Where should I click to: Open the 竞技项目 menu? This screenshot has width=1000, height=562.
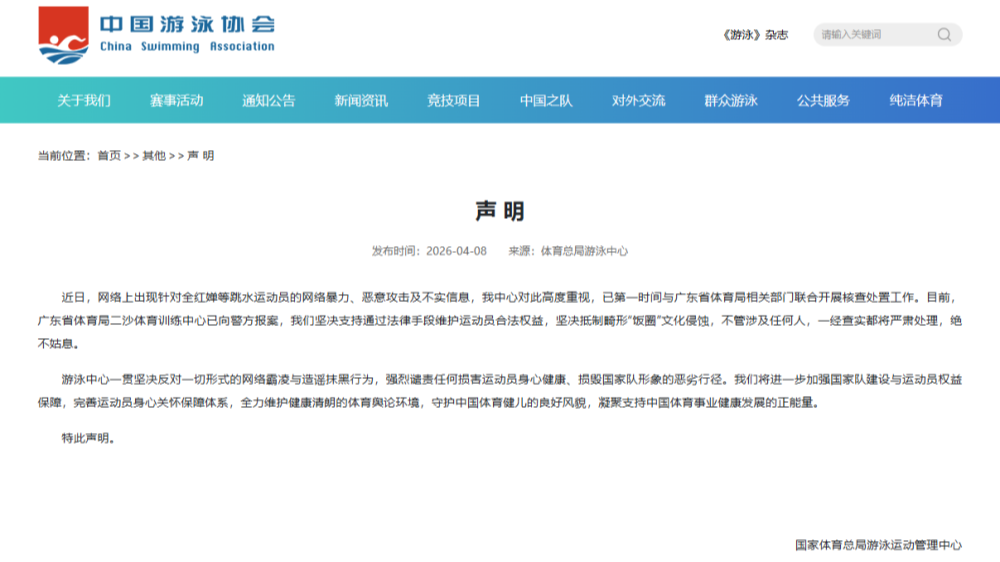[x=453, y=100]
